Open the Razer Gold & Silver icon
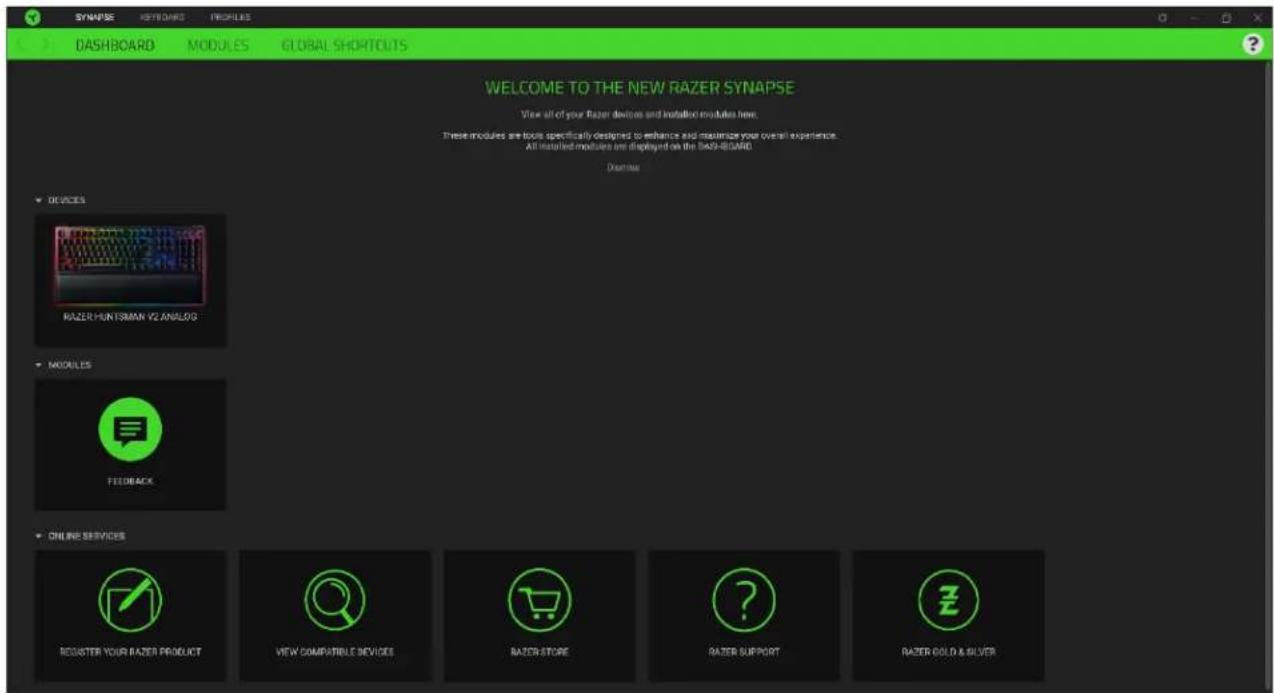 pos(948,600)
